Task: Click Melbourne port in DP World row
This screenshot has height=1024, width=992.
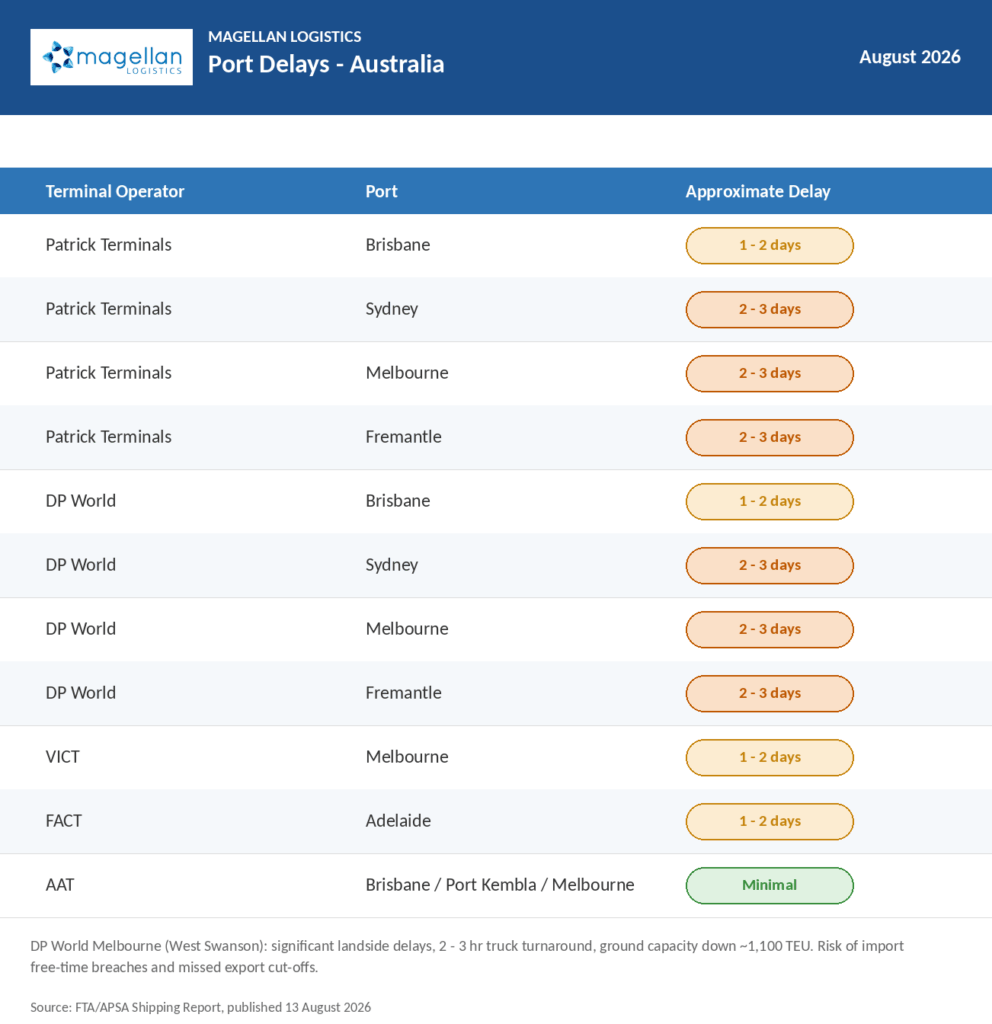Action: point(407,629)
